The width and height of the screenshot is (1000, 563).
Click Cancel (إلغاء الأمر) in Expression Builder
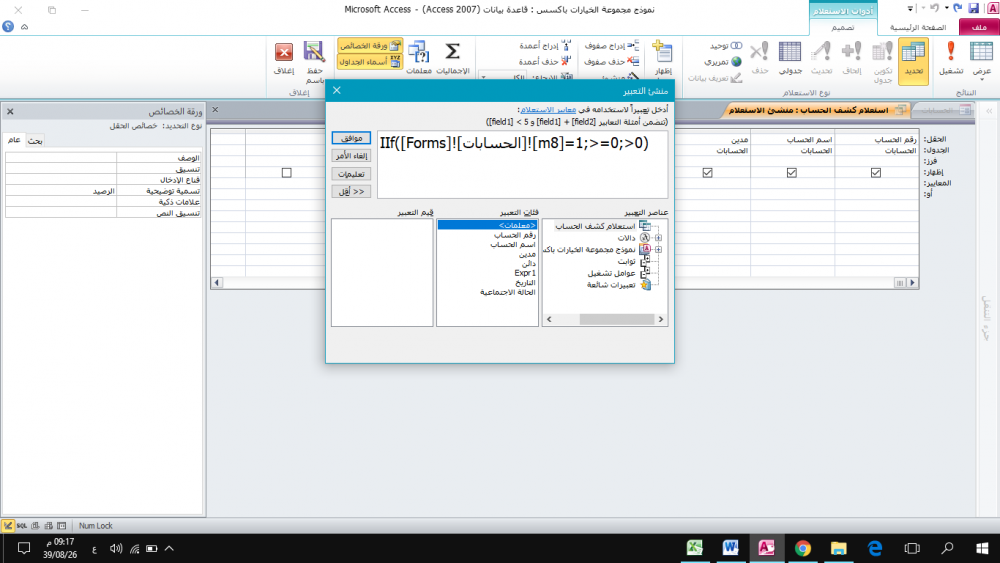point(351,156)
